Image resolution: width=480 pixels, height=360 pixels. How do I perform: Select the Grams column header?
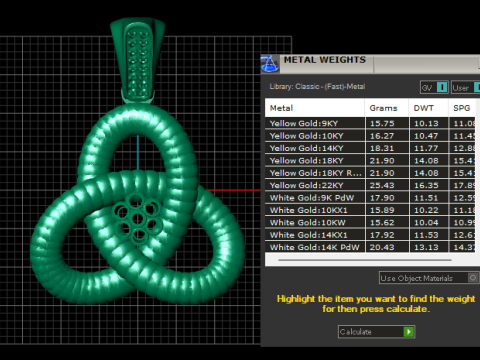pos(387,108)
